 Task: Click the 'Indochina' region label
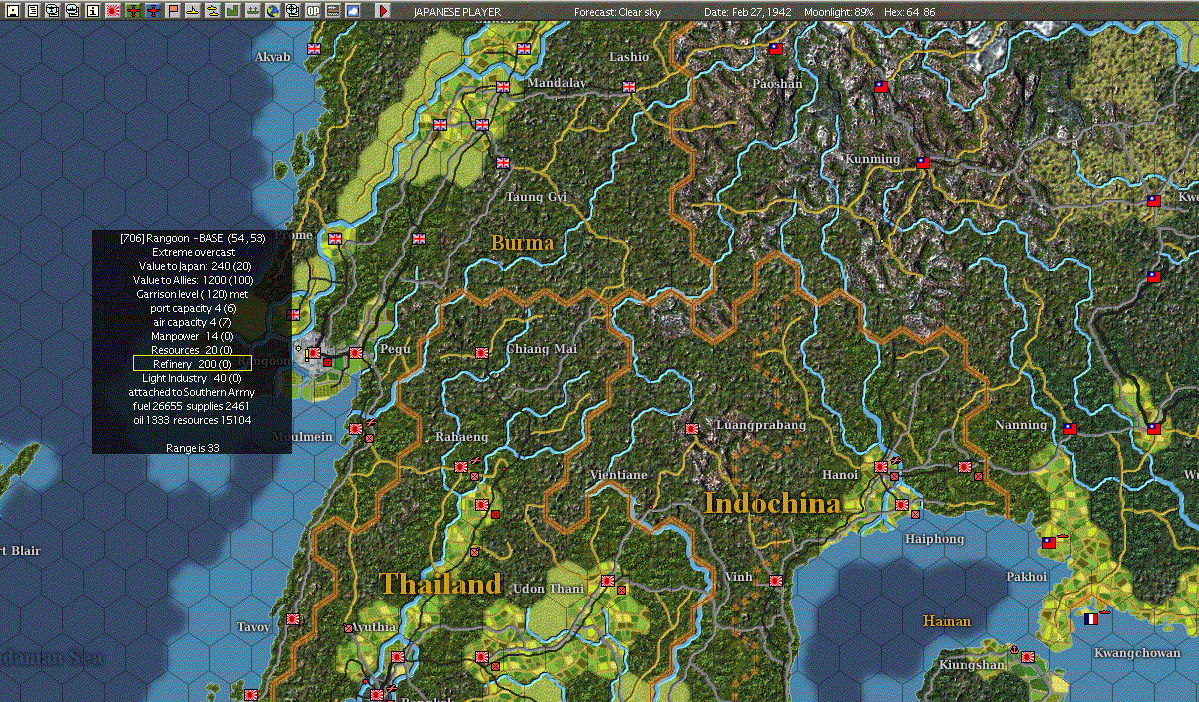[x=772, y=503]
